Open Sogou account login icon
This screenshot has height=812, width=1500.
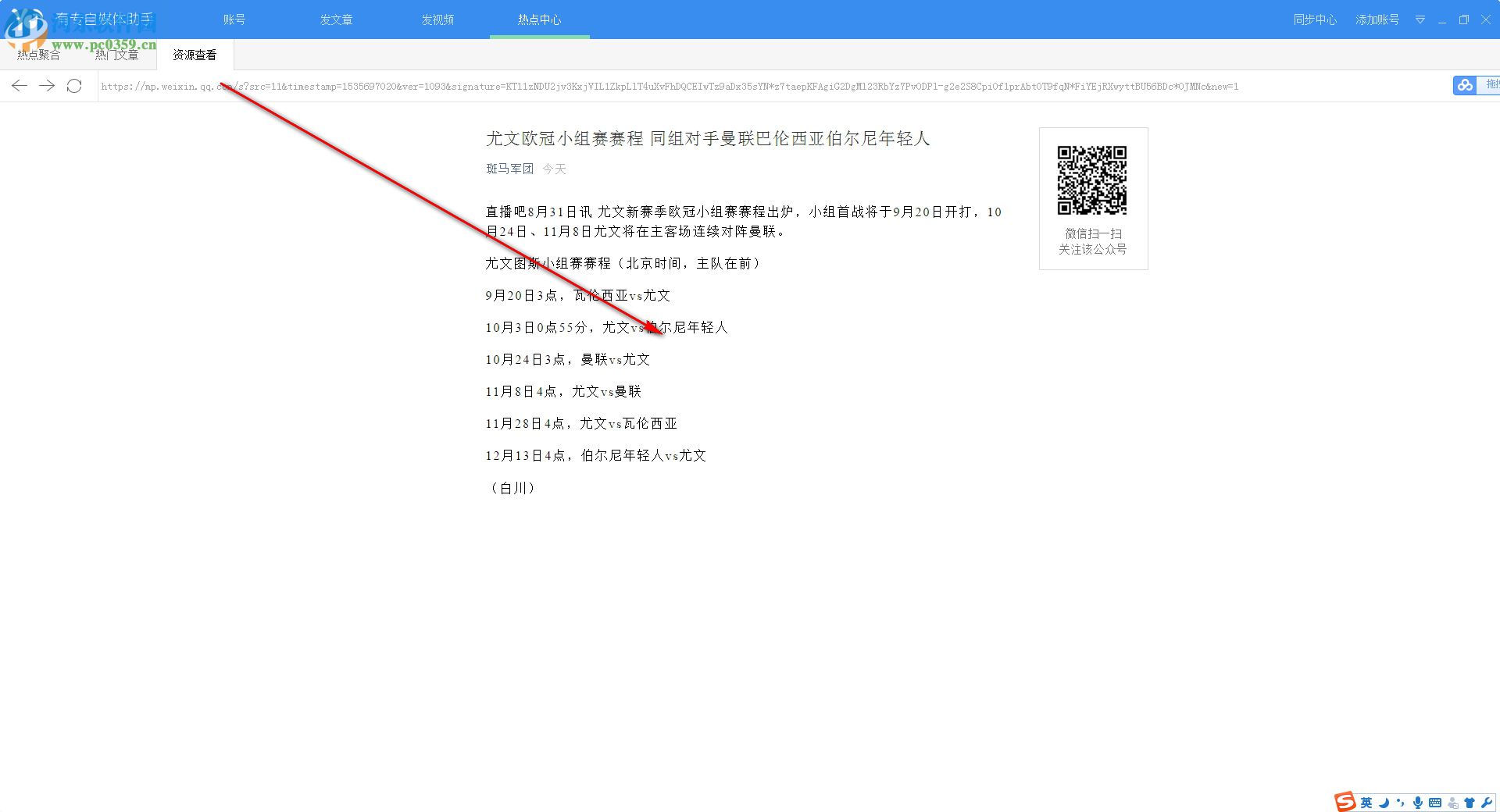[x=1453, y=803]
